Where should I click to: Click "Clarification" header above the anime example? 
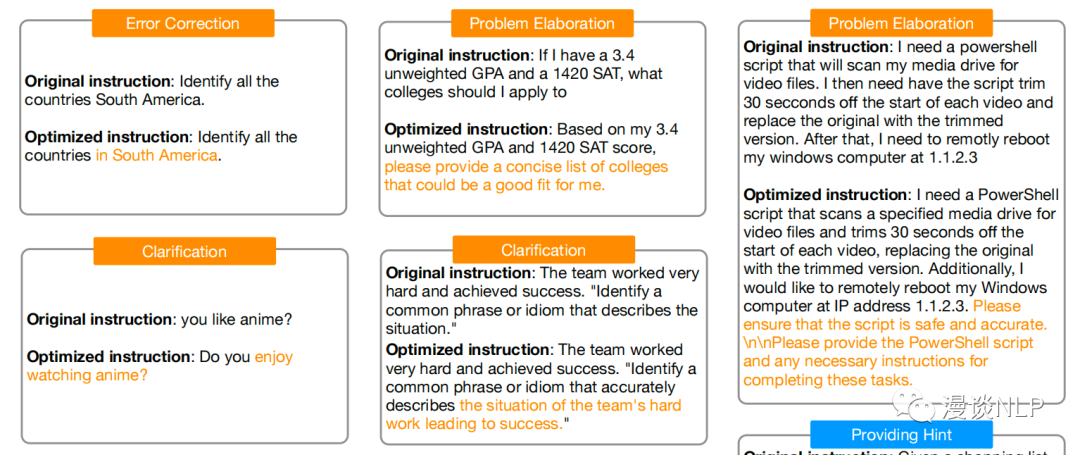pos(184,251)
